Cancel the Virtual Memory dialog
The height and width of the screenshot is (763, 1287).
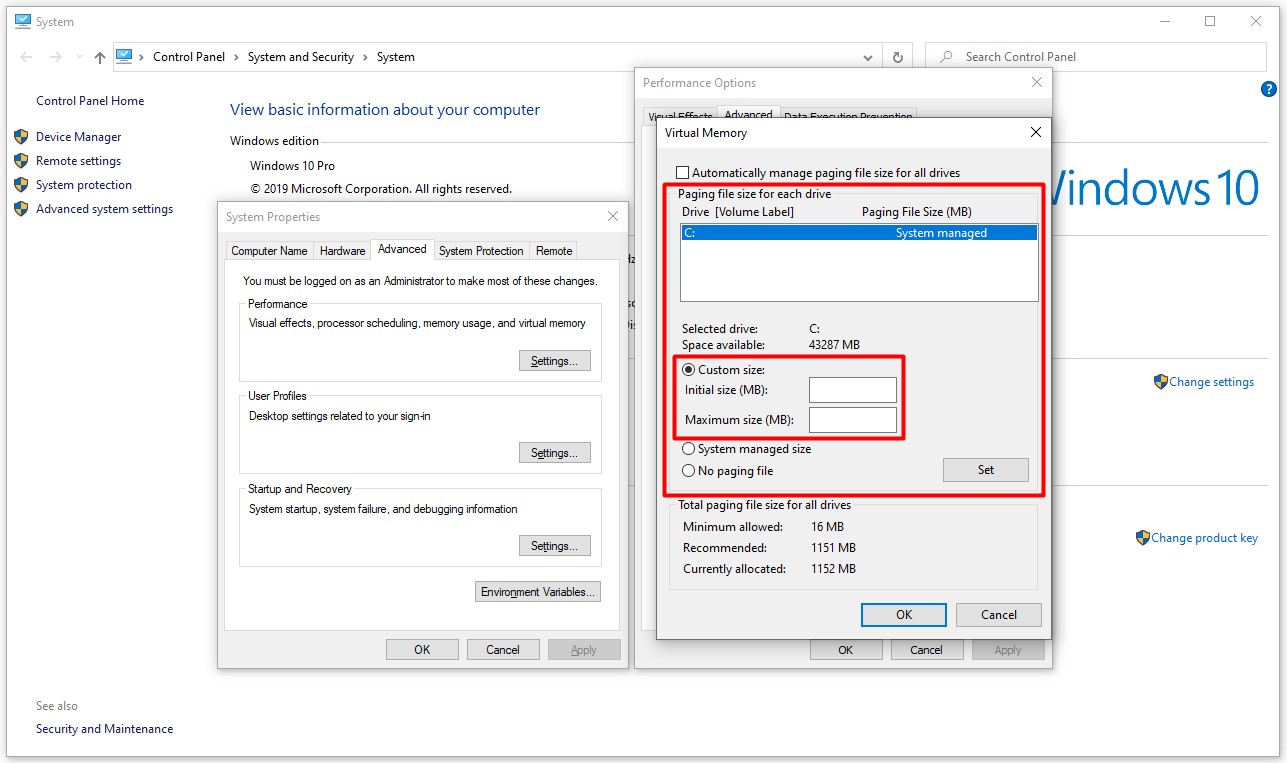pos(999,615)
